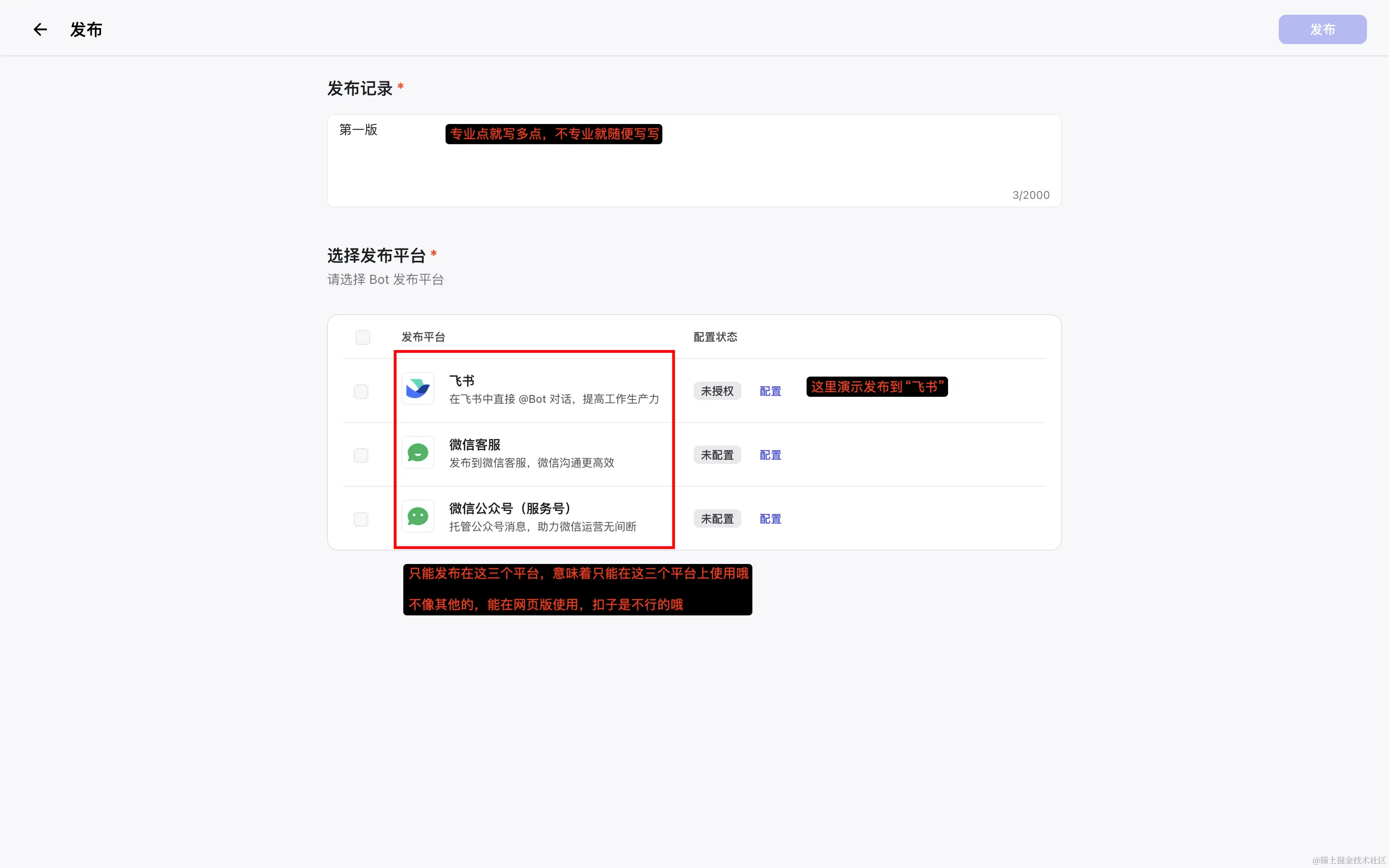This screenshot has width=1389, height=868.
Task: Open 配置 link for 微信客服
Action: point(770,455)
